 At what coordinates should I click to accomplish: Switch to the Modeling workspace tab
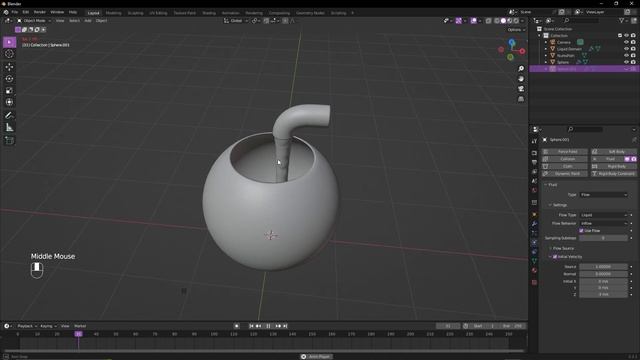113,13
